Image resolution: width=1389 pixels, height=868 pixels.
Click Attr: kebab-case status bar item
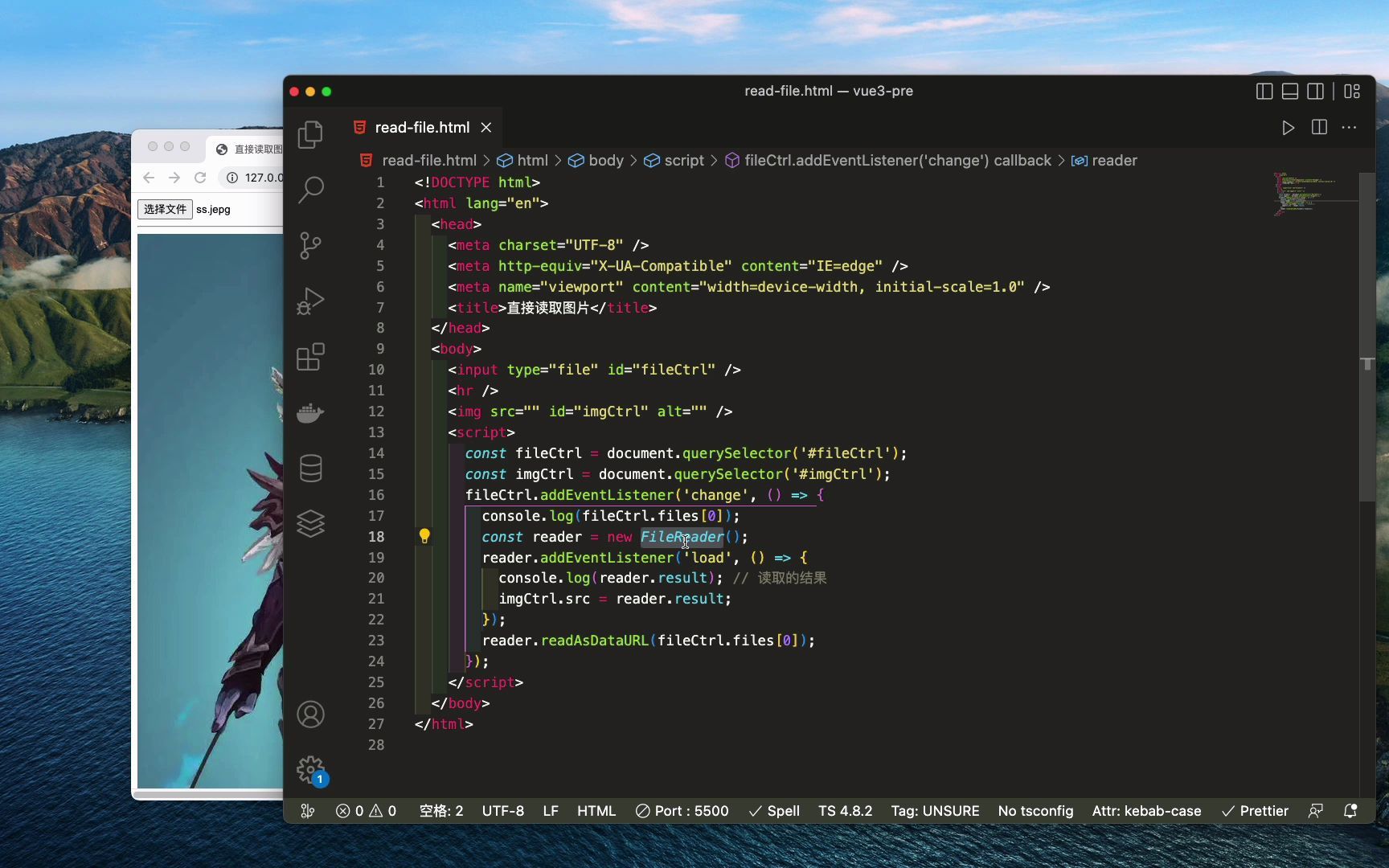pyautogui.click(x=1146, y=811)
